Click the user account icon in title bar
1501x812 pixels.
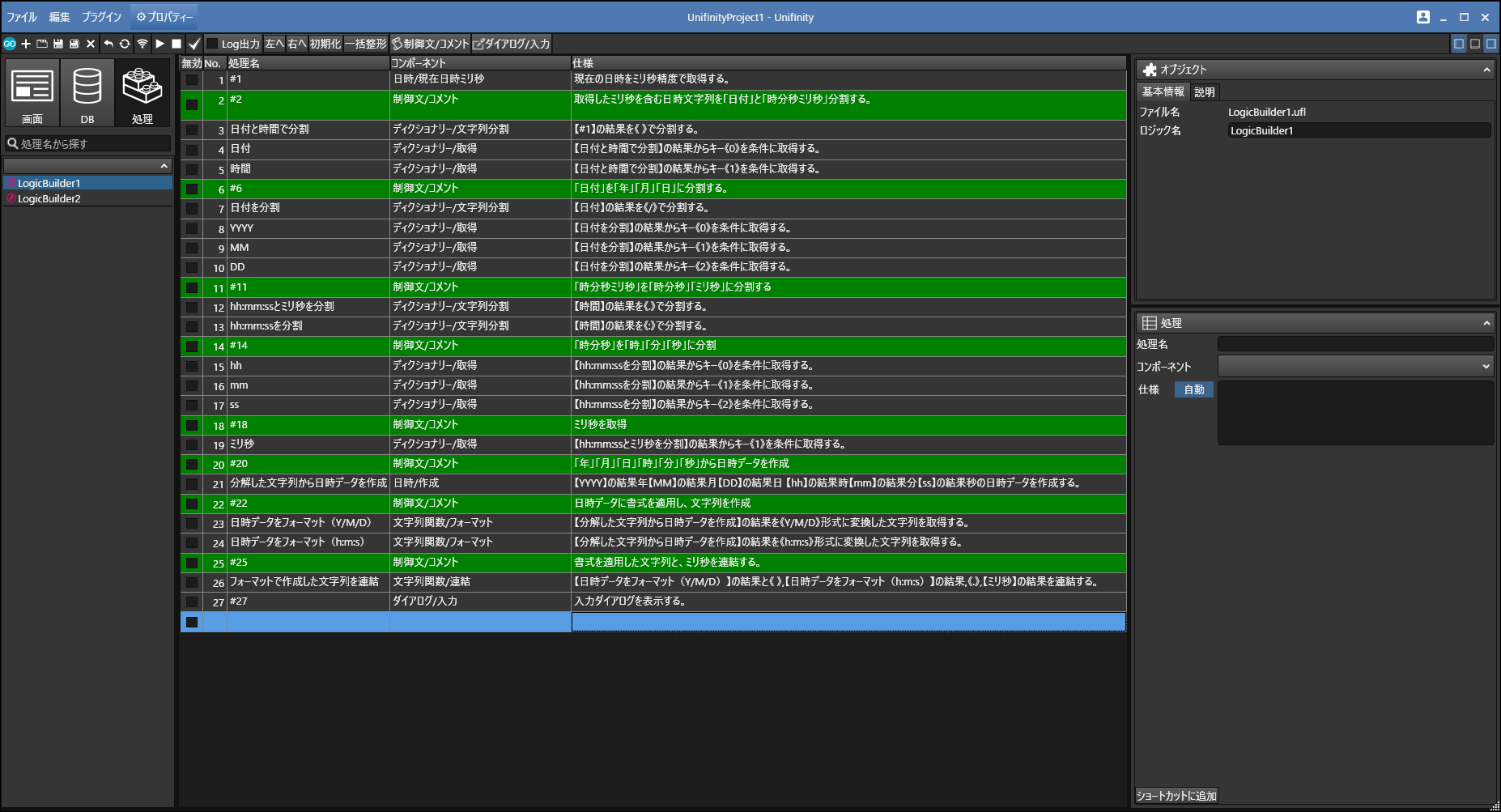[x=1422, y=17]
